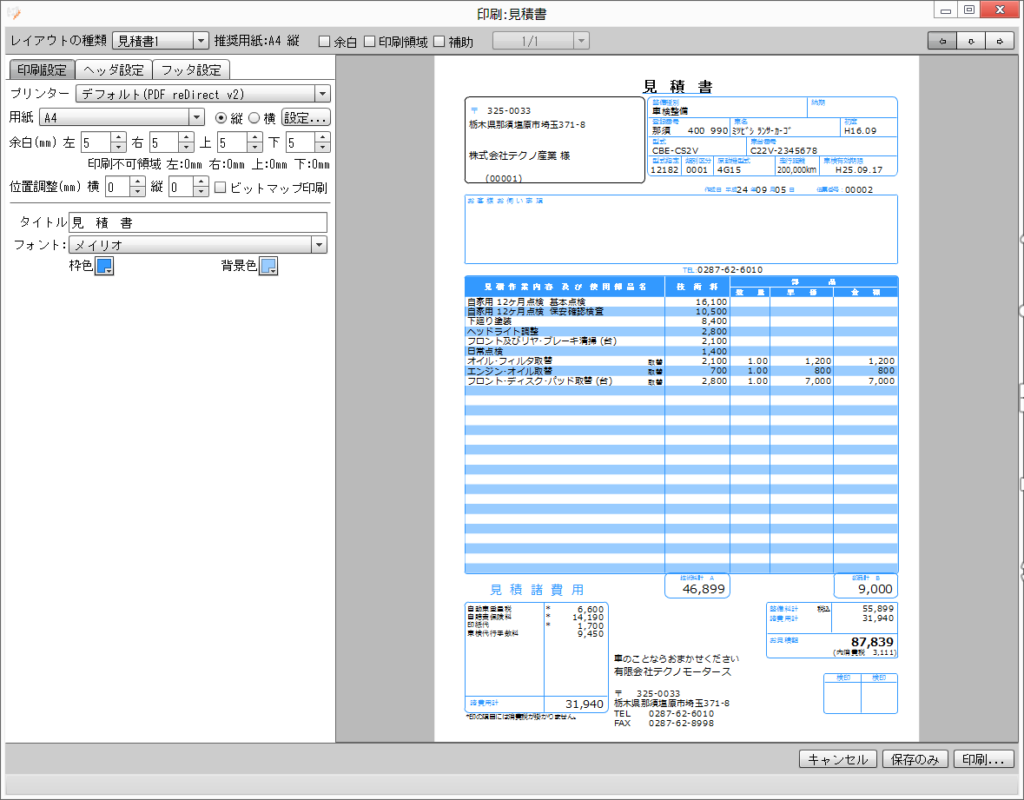Screen dimensions: 1024x800
Task: Click 有限会社テクノモータース in preview
Action: [x=673, y=671]
